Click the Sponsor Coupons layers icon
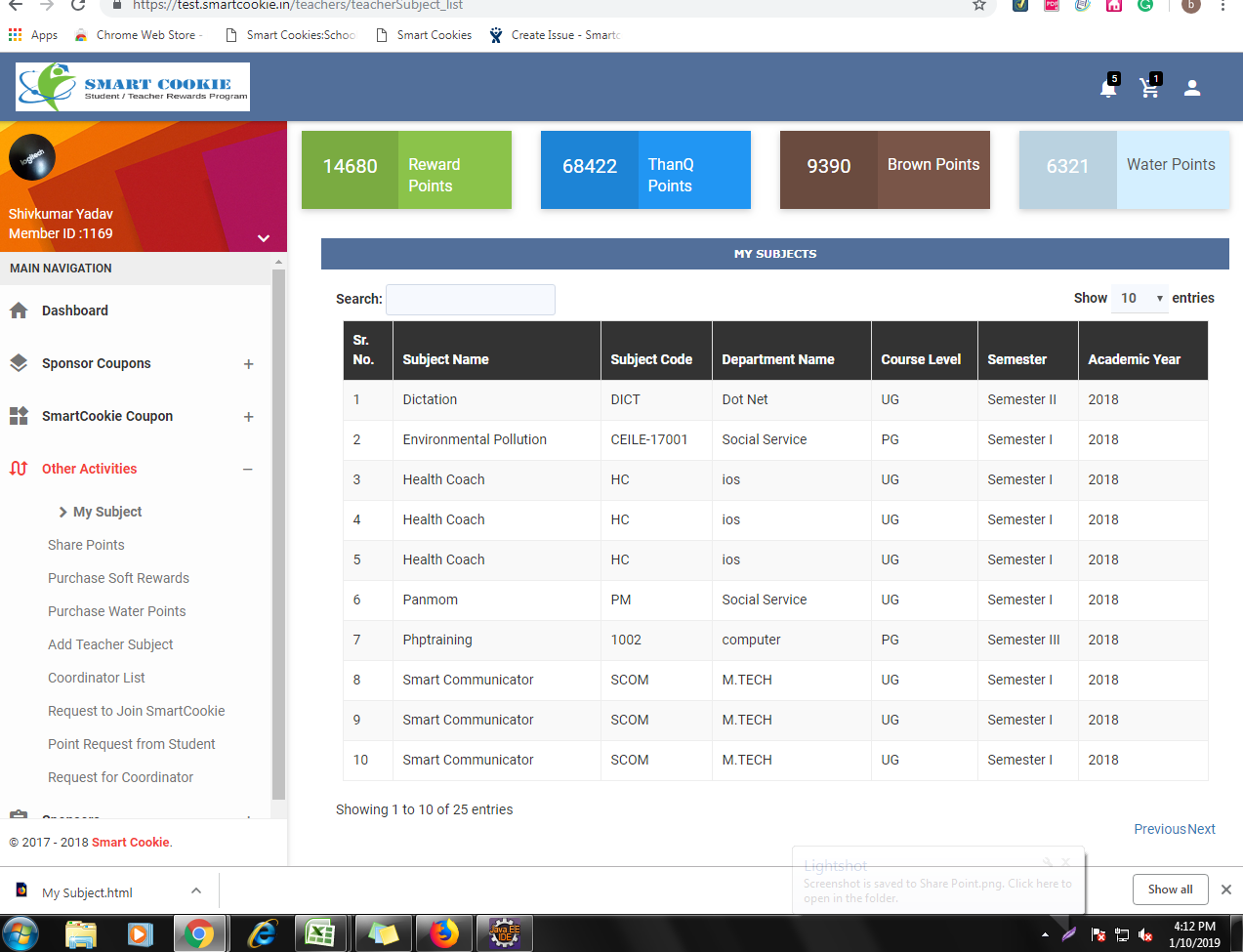1243x952 pixels. point(19,363)
